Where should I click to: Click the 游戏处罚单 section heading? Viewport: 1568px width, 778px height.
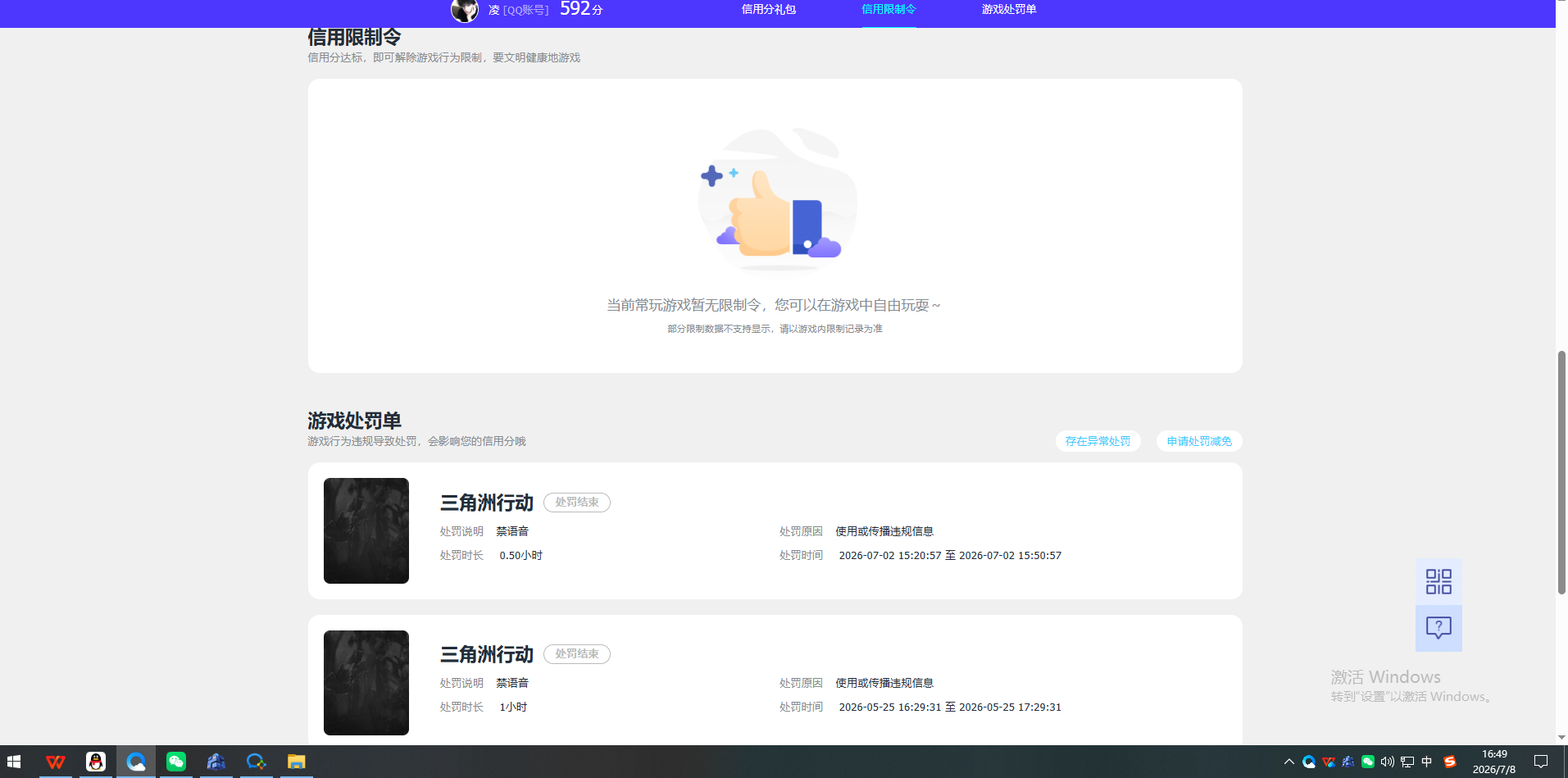[354, 421]
